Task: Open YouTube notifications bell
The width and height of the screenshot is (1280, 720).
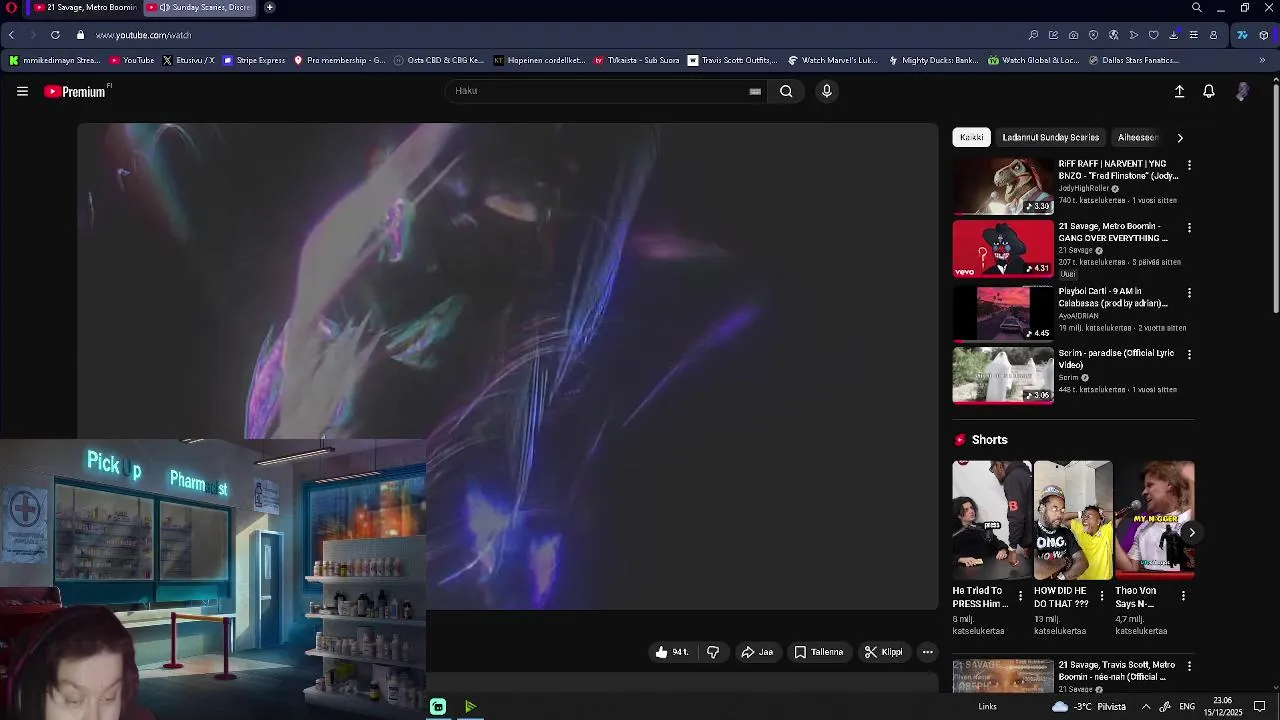Action: [1209, 91]
